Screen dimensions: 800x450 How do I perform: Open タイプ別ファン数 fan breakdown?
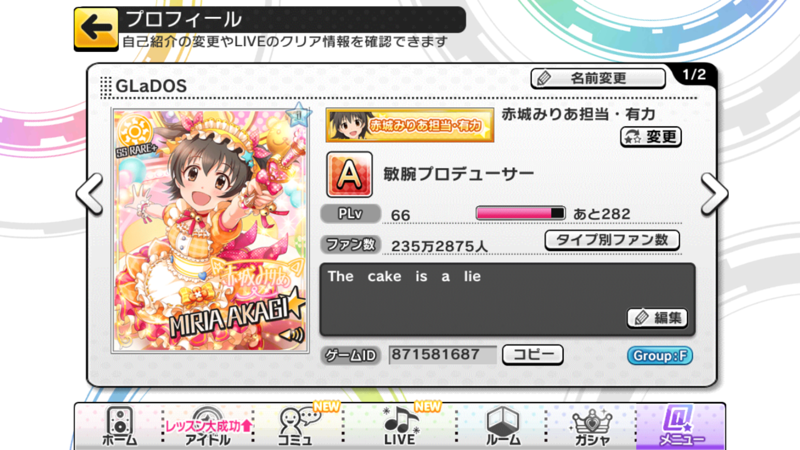(x=612, y=240)
